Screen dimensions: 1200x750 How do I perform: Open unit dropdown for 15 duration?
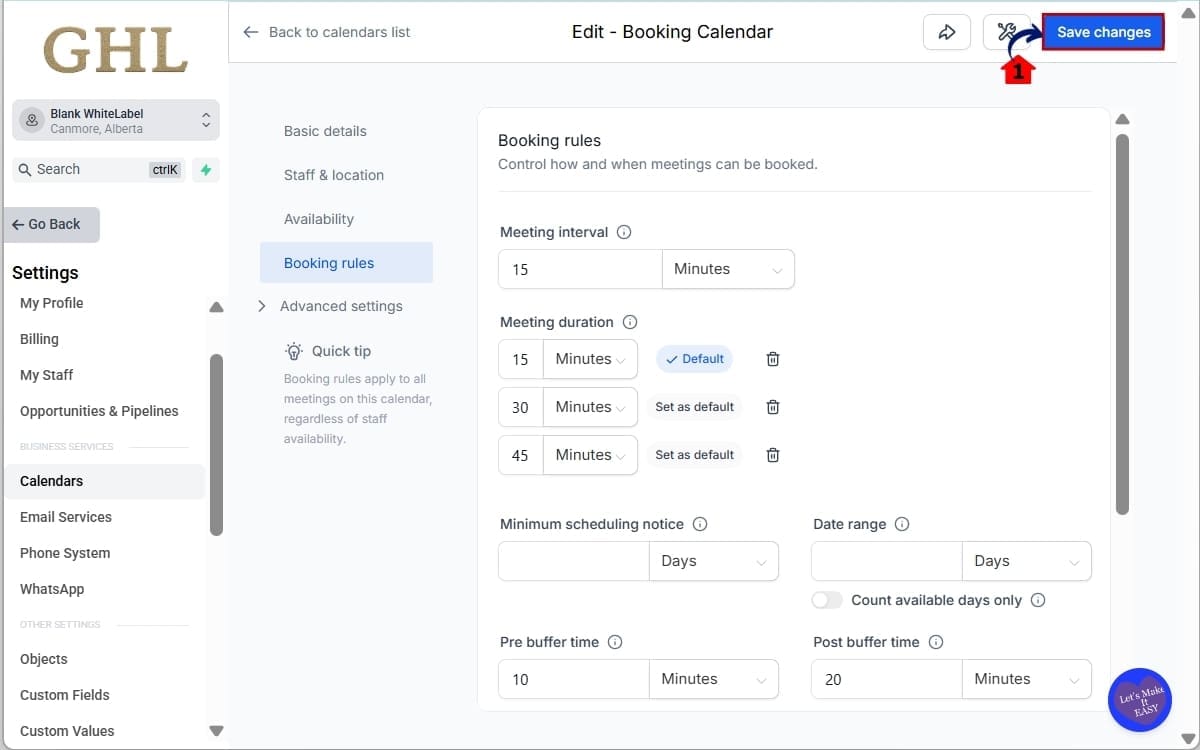click(x=590, y=359)
